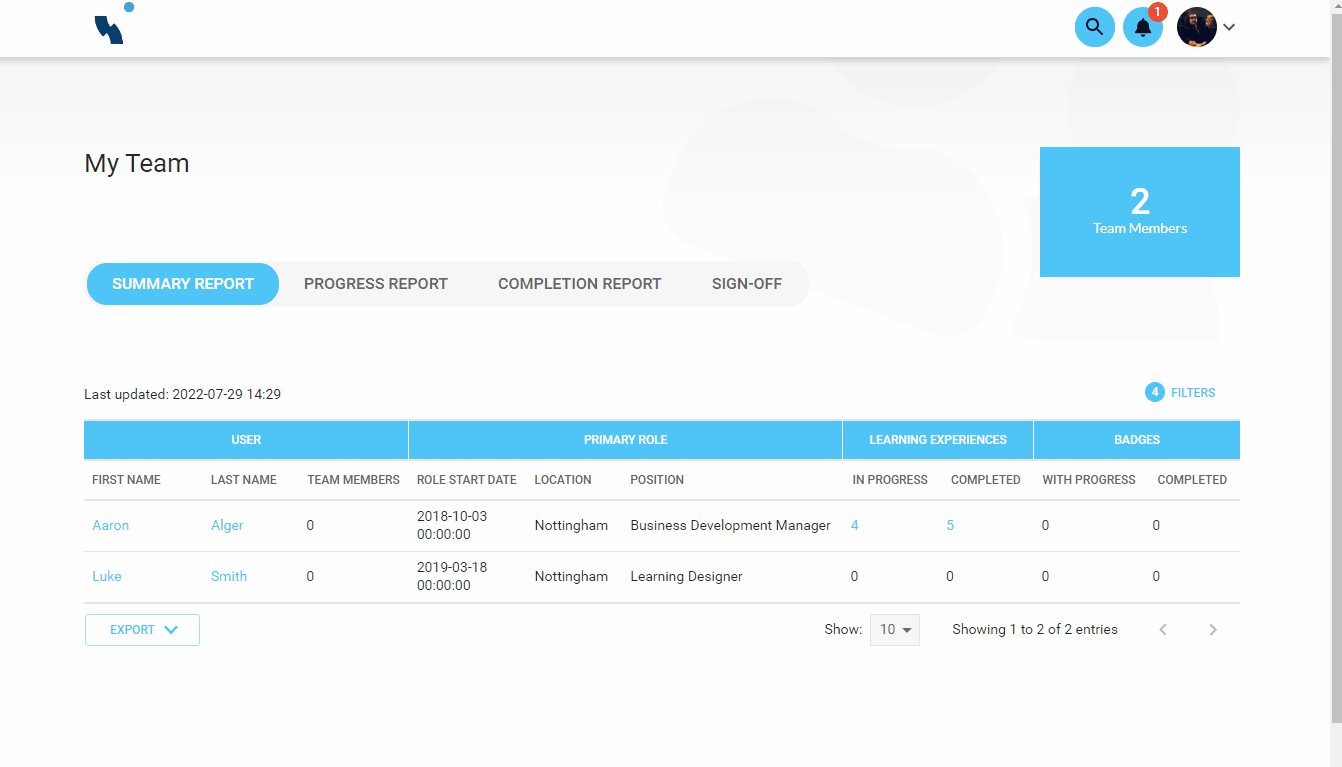Open the Filters panel showing 4 active filters
Image resolution: width=1342 pixels, height=767 pixels.
[1180, 392]
